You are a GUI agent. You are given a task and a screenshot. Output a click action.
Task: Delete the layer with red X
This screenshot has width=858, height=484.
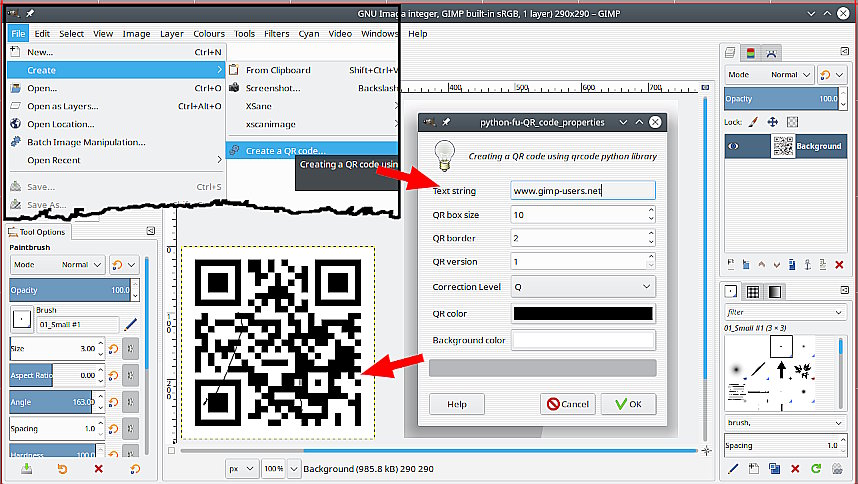pyautogui.click(x=839, y=265)
